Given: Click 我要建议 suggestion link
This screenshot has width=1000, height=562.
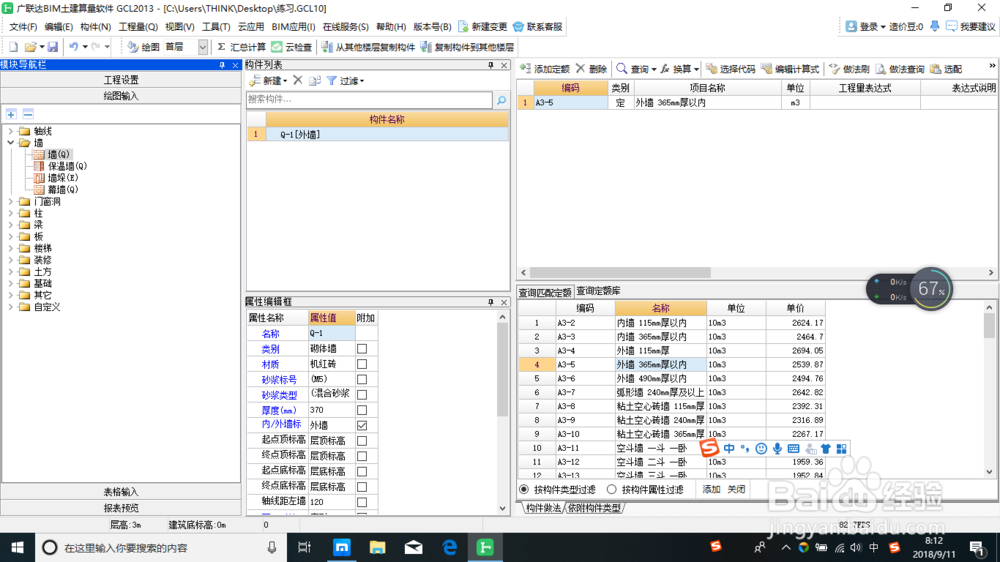Looking at the screenshot, I should (x=971, y=27).
